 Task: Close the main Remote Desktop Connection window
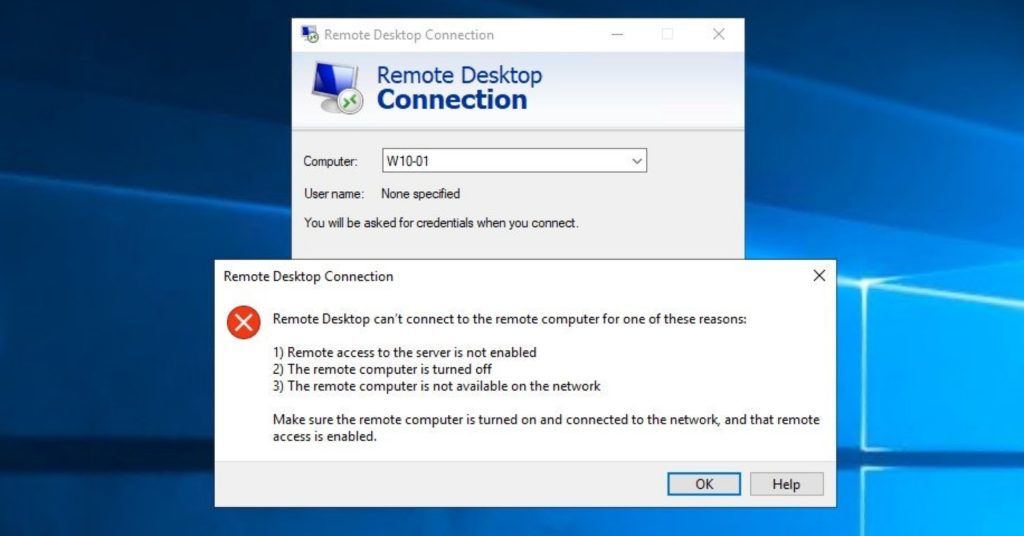[x=718, y=34]
